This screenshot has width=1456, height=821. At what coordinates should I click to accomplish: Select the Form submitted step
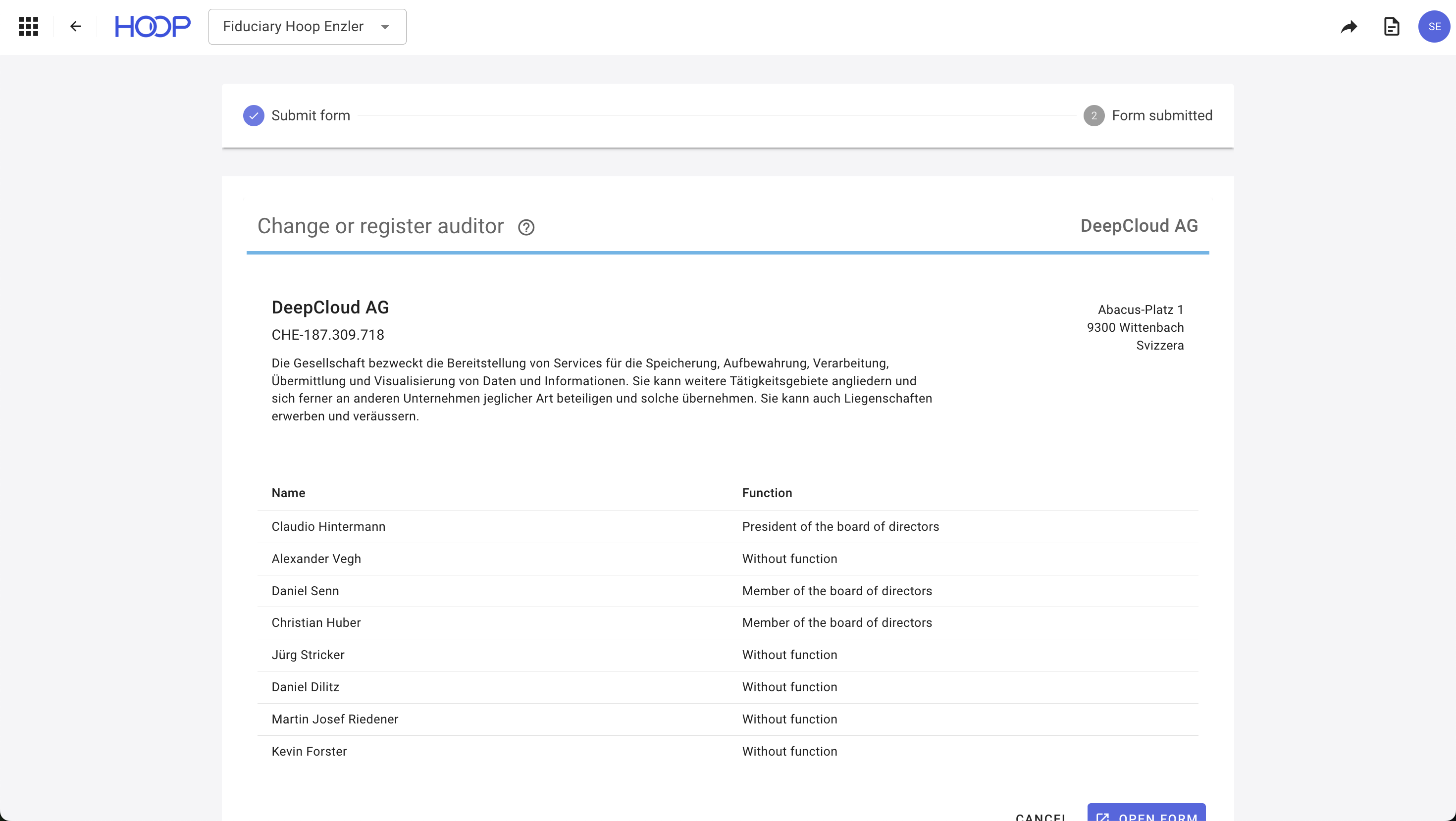1161,116
